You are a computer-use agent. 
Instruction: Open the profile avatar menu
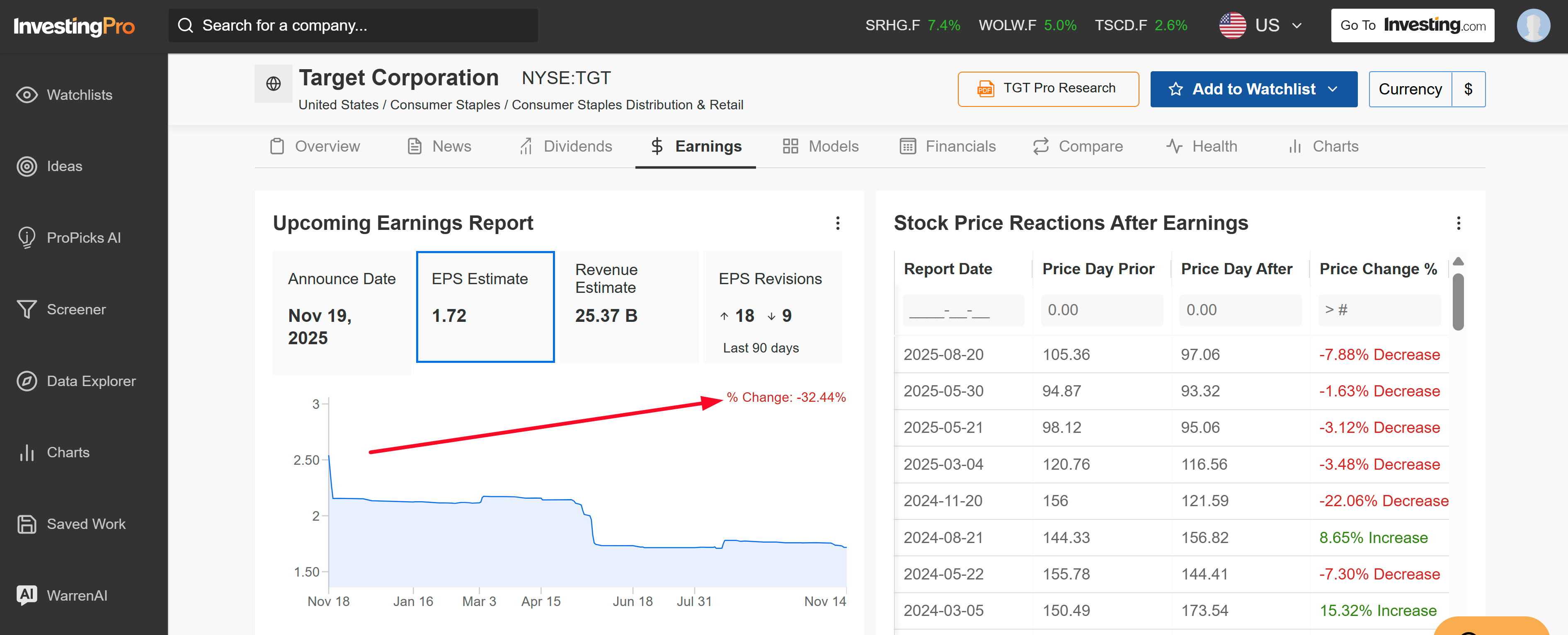pyautogui.click(x=1533, y=25)
